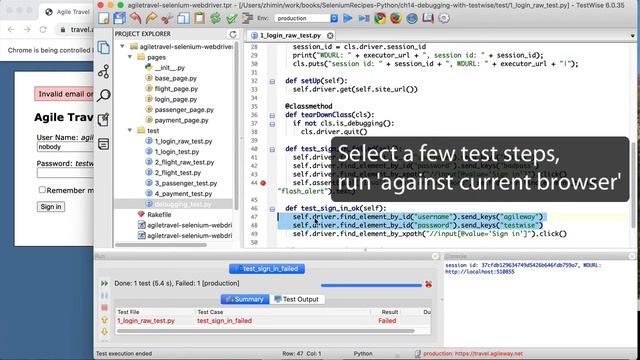Fold the setUp method at line 32

(x=272, y=81)
